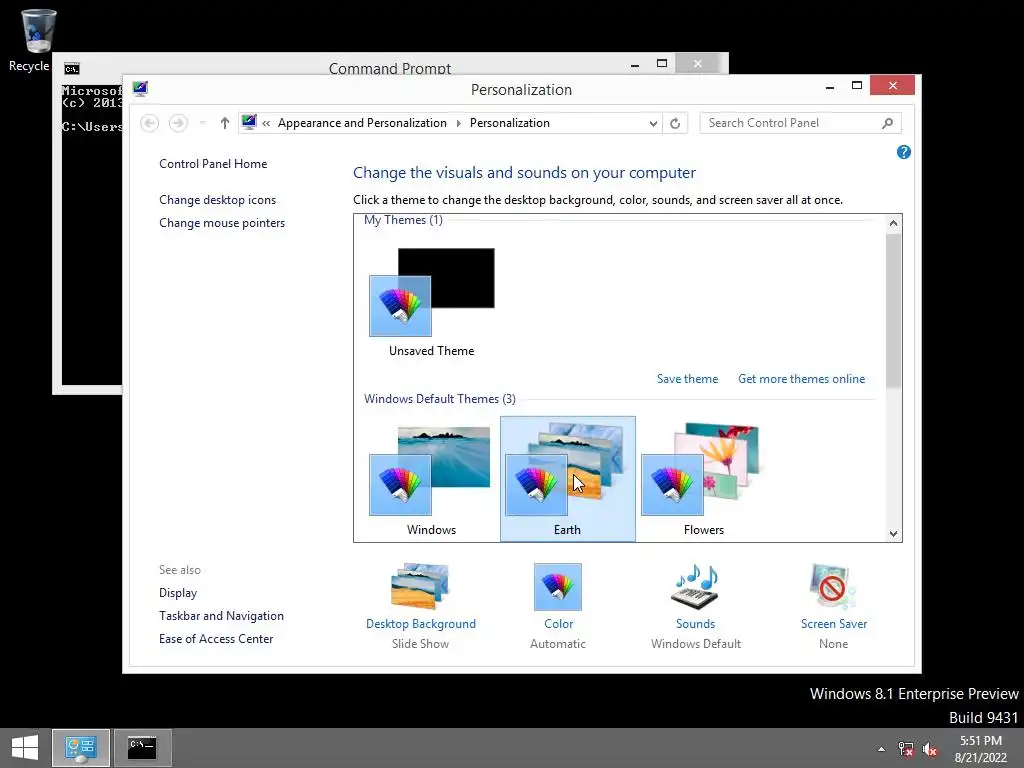Viewport: 1024px width, 768px height.
Task: Click the address bar Control Panel icon
Action: pos(249,122)
